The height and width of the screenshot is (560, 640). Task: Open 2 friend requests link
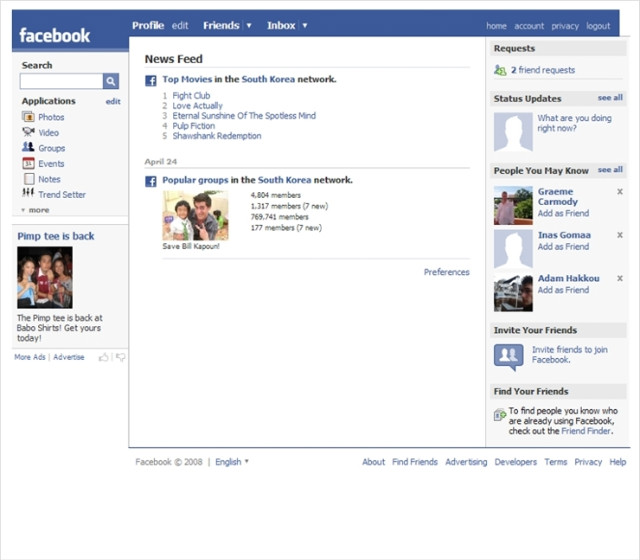coord(543,70)
